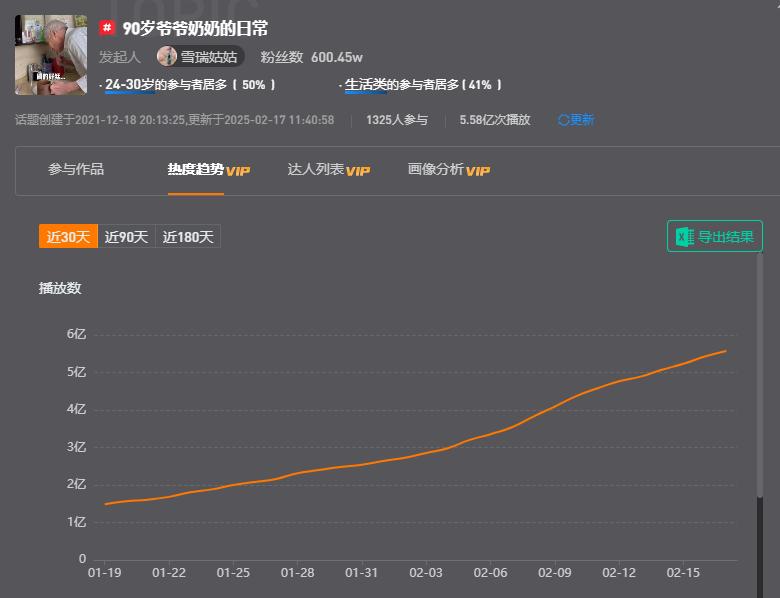Click the VIP badge beside 达人列表
This screenshot has width=780, height=598.
tap(358, 171)
